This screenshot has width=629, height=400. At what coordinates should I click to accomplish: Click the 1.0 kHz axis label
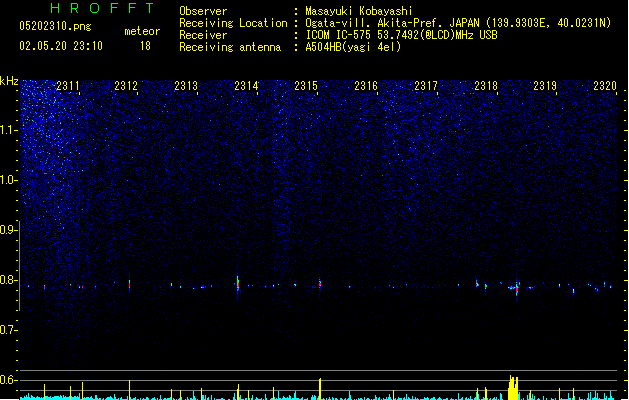[x=8, y=180]
